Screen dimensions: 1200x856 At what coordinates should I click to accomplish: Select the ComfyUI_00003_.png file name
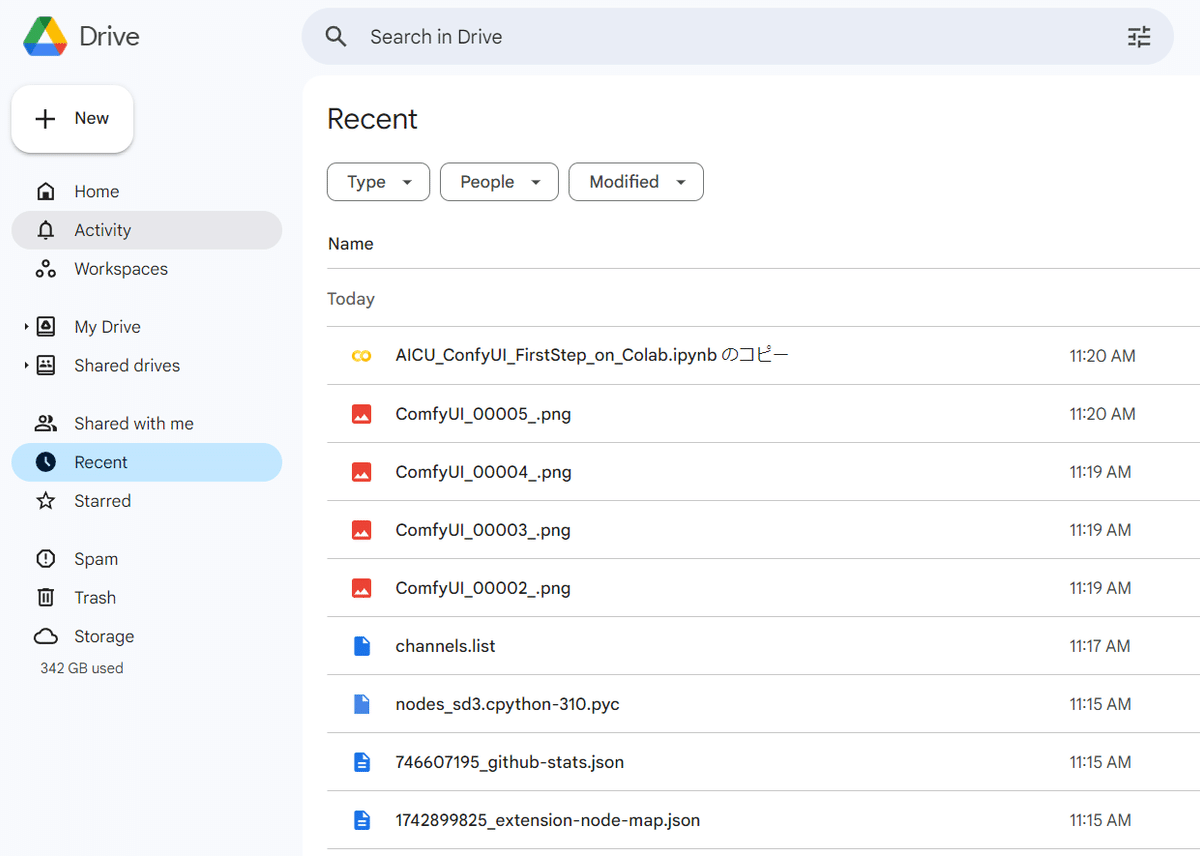(x=483, y=530)
